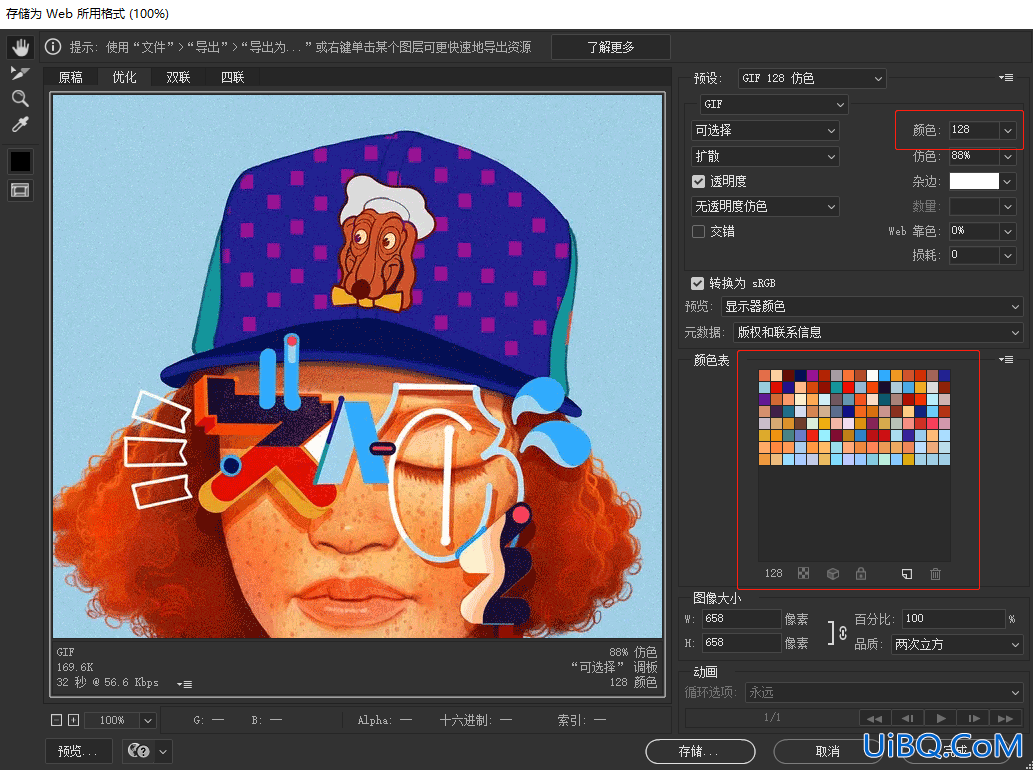Image resolution: width=1033 pixels, height=770 pixels.
Task: Click the 存储... save button
Action: 700,751
